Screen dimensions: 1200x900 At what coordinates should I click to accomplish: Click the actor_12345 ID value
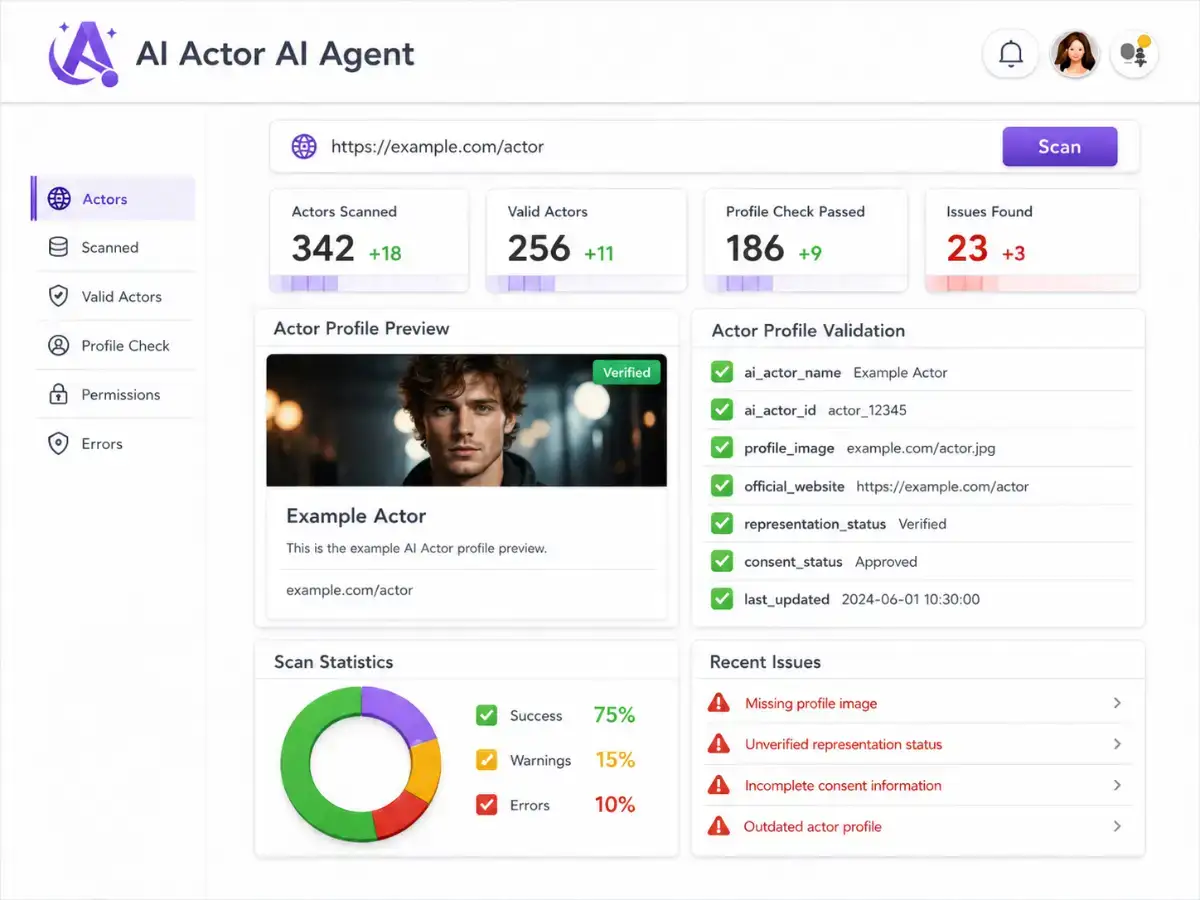[x=867, y=410]
